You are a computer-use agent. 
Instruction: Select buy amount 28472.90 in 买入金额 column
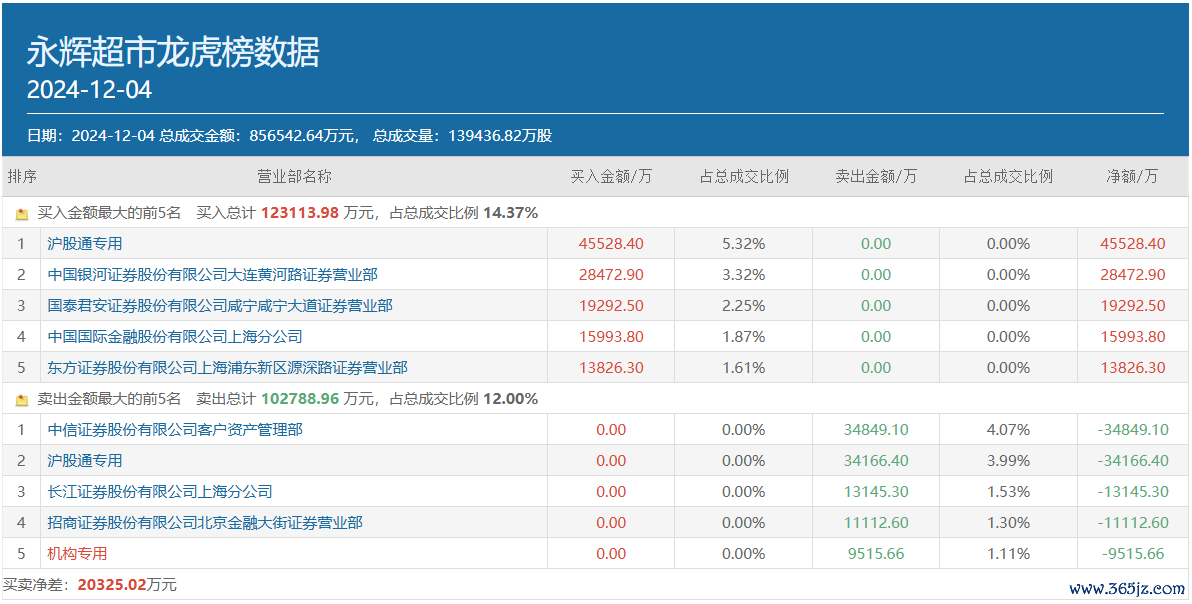coord(611,274)
